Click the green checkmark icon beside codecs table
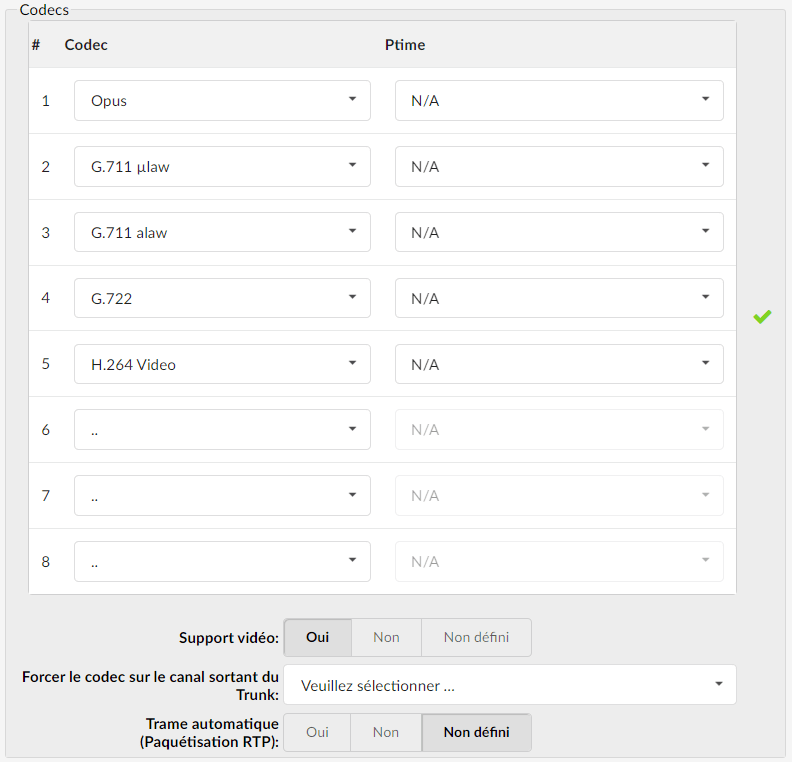 pos(762,317)
